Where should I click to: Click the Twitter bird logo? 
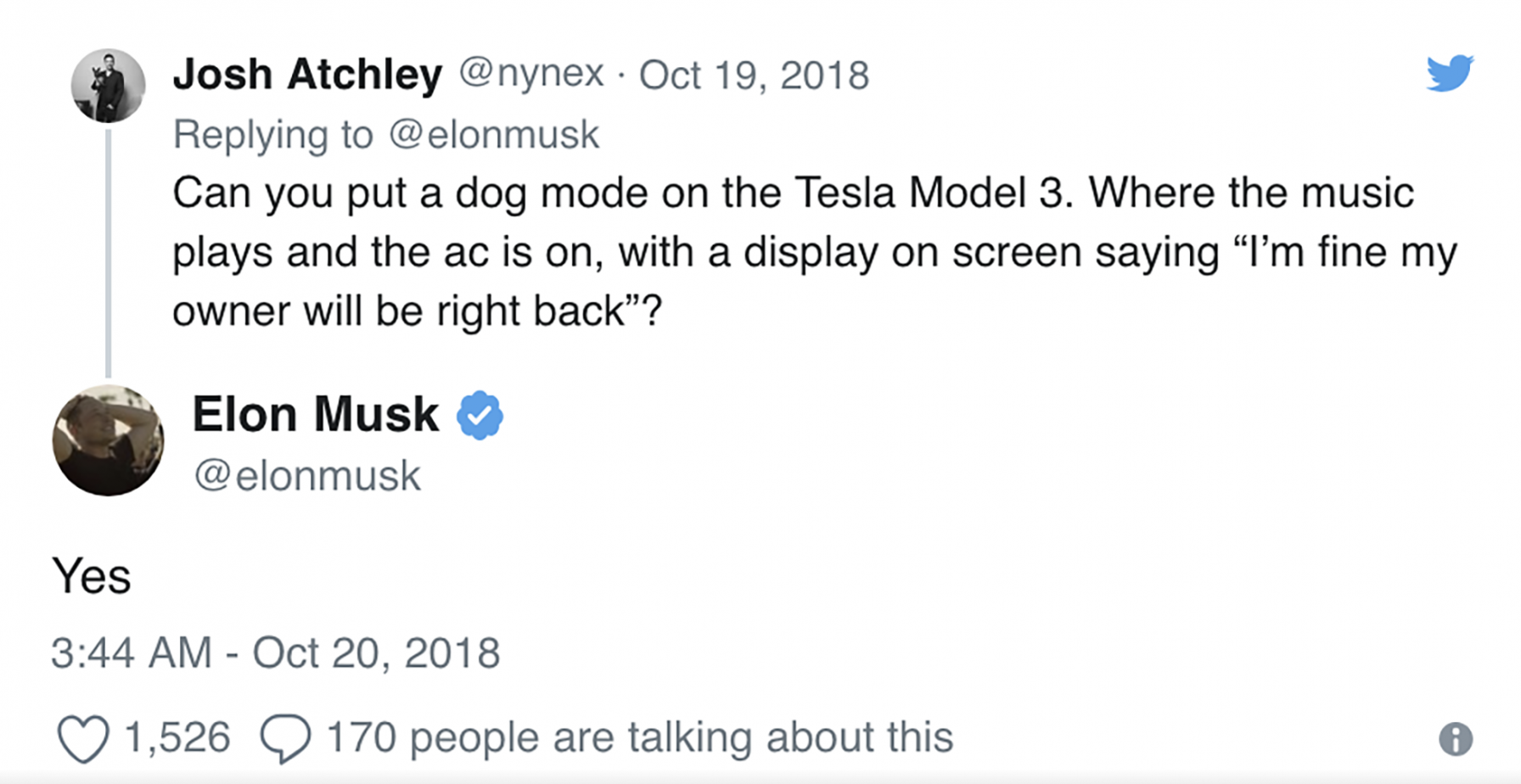(x=1450, y=73)
